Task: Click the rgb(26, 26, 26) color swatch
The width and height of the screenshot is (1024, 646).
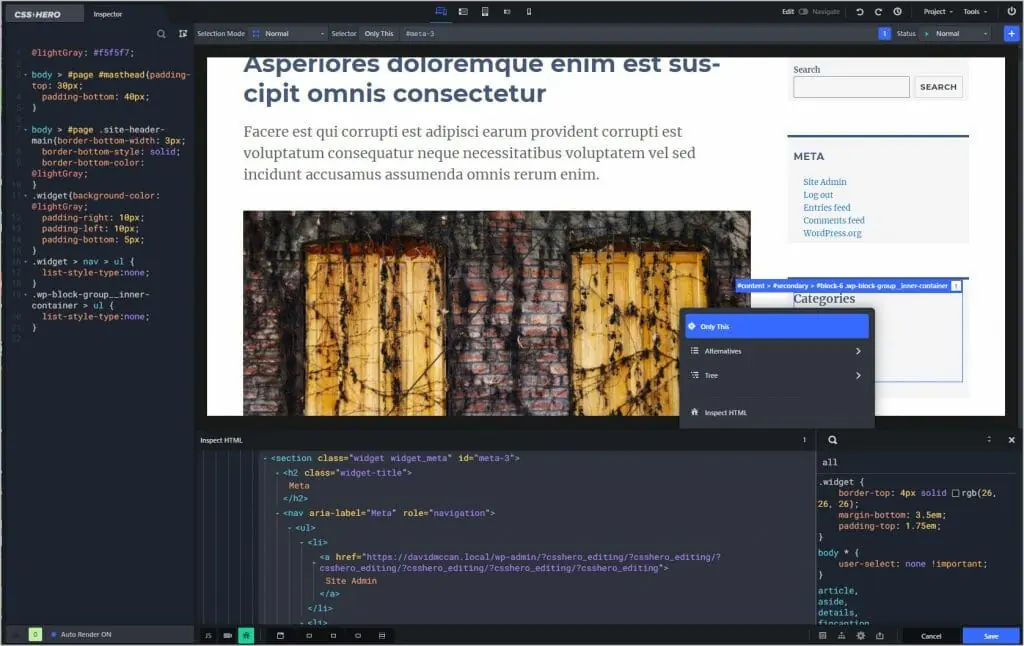Action: pyautogui.click(x=956, y=493)
